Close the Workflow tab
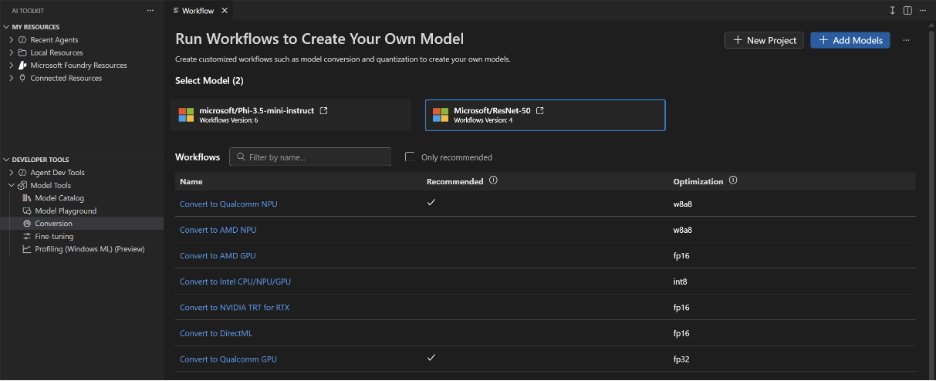This screenshot has height=381, width=936. click(x=224, y=11)
